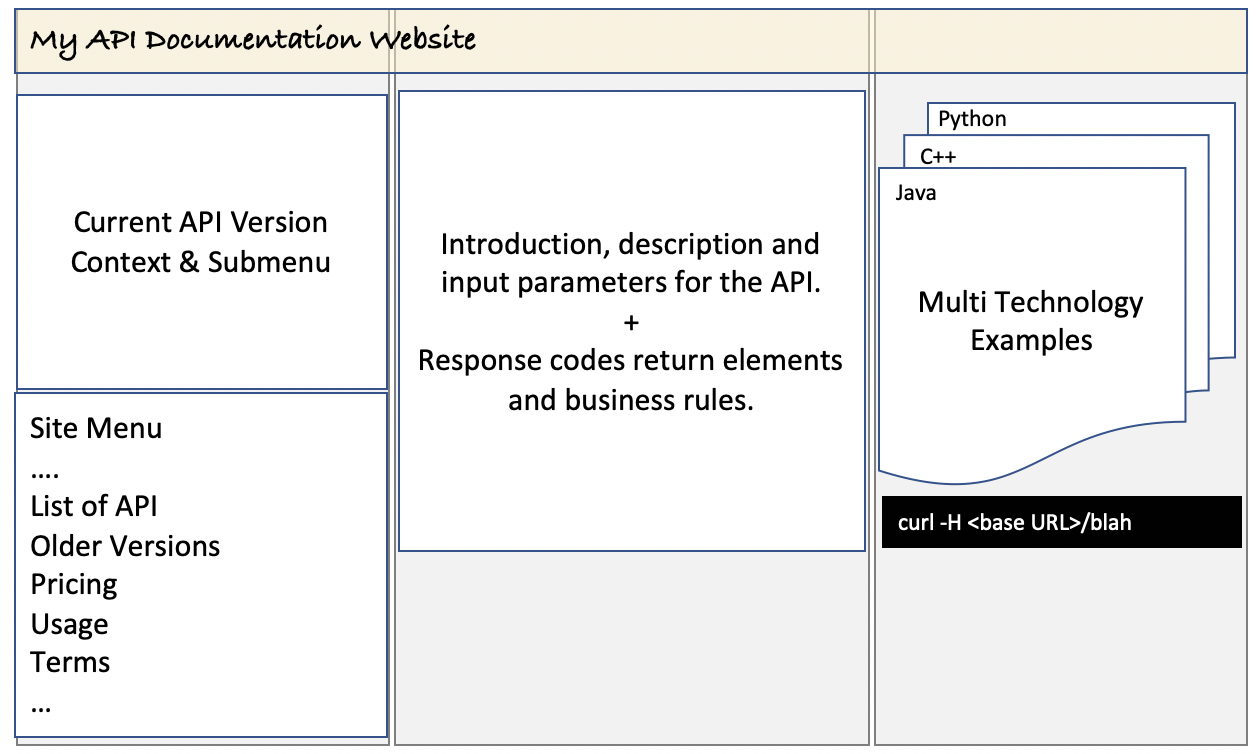The image size is (1256, 754).
Task: Click the Current API Version text
Action: tap(201, 222)
